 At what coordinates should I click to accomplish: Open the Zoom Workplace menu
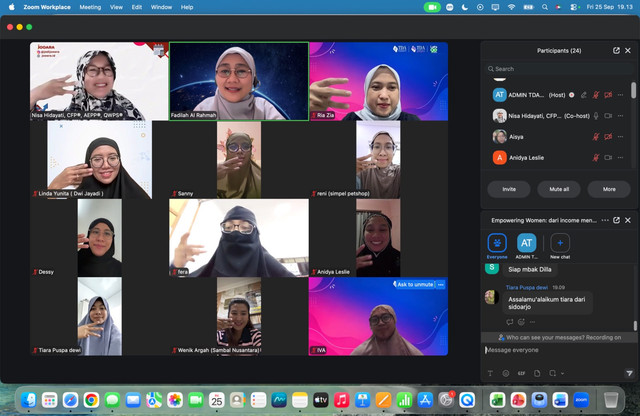point(47,7)
